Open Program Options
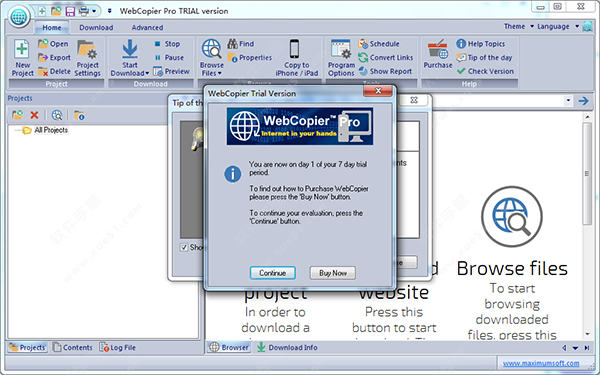This screenshot has height=375, width=600. pyautogui.click(x=341, y=57)
